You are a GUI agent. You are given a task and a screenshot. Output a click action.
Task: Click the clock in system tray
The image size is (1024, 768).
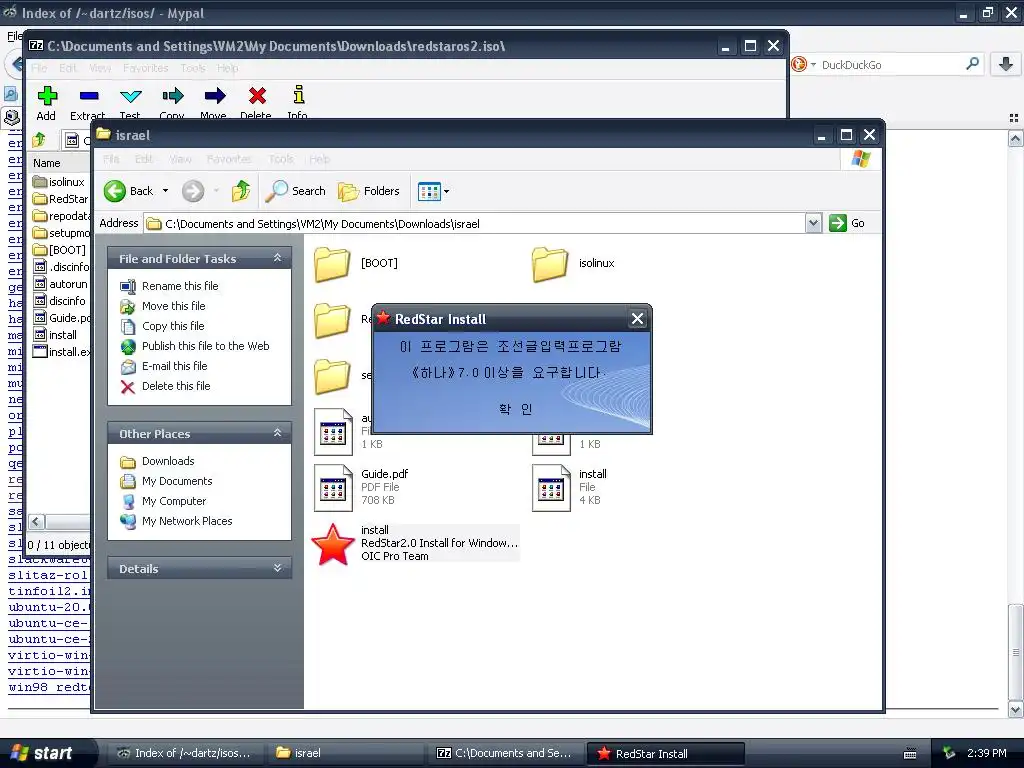(x=987, y=753)
